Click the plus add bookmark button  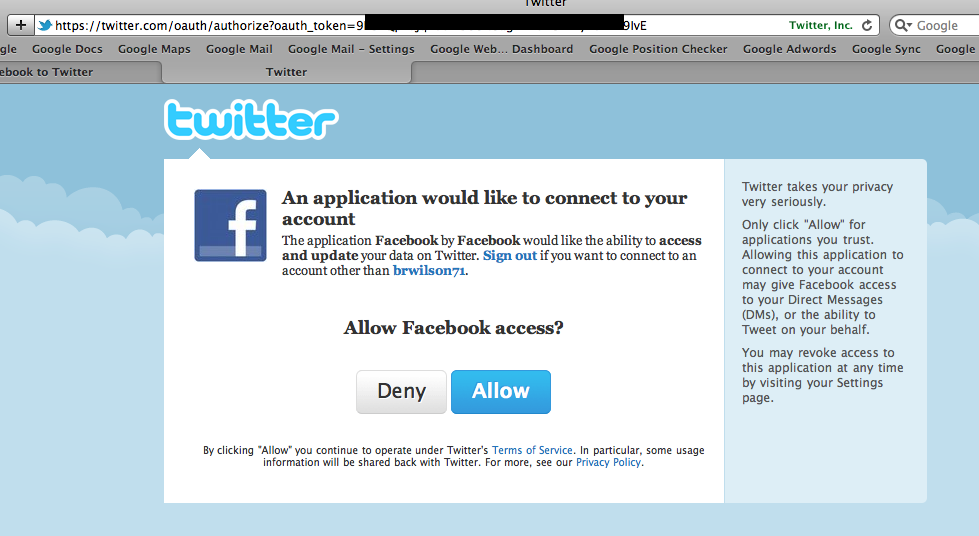click(x=21, y=25)
